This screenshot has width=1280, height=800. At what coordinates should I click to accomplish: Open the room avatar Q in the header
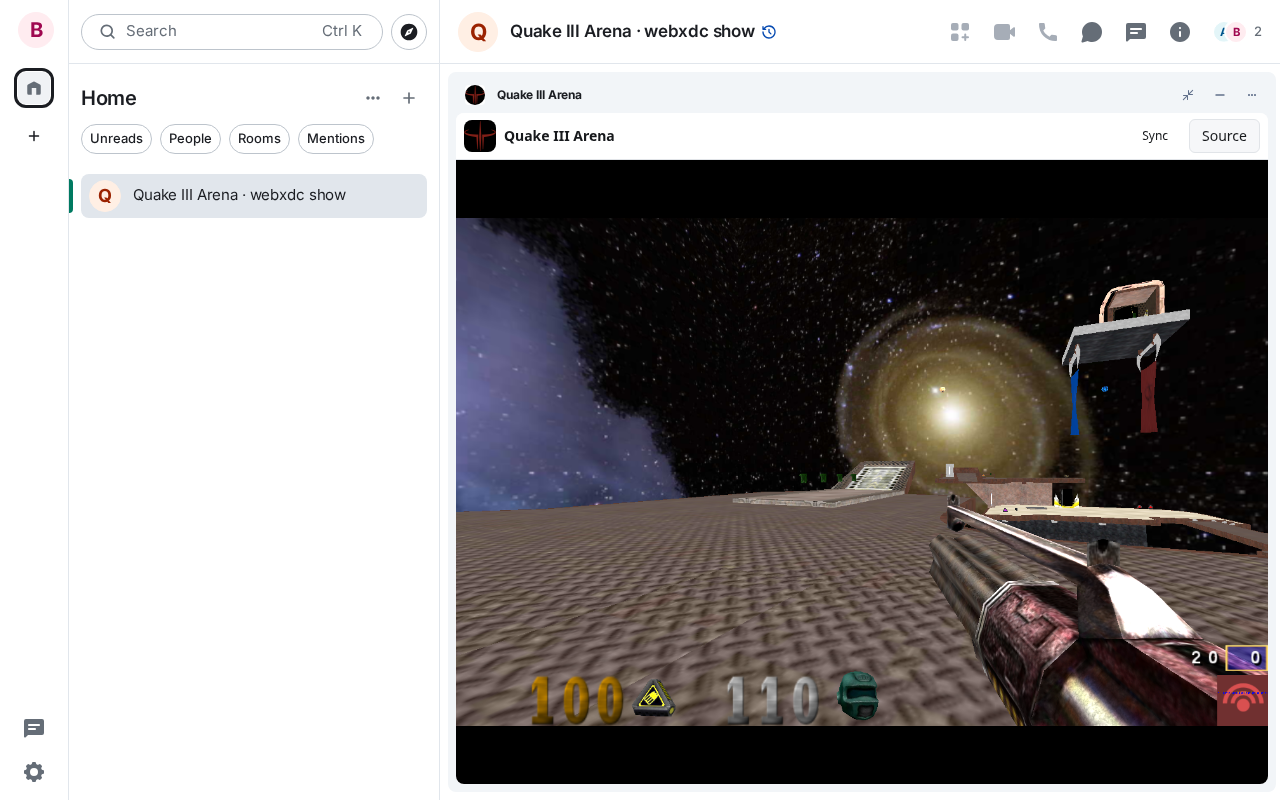click(x=478, y=32)
